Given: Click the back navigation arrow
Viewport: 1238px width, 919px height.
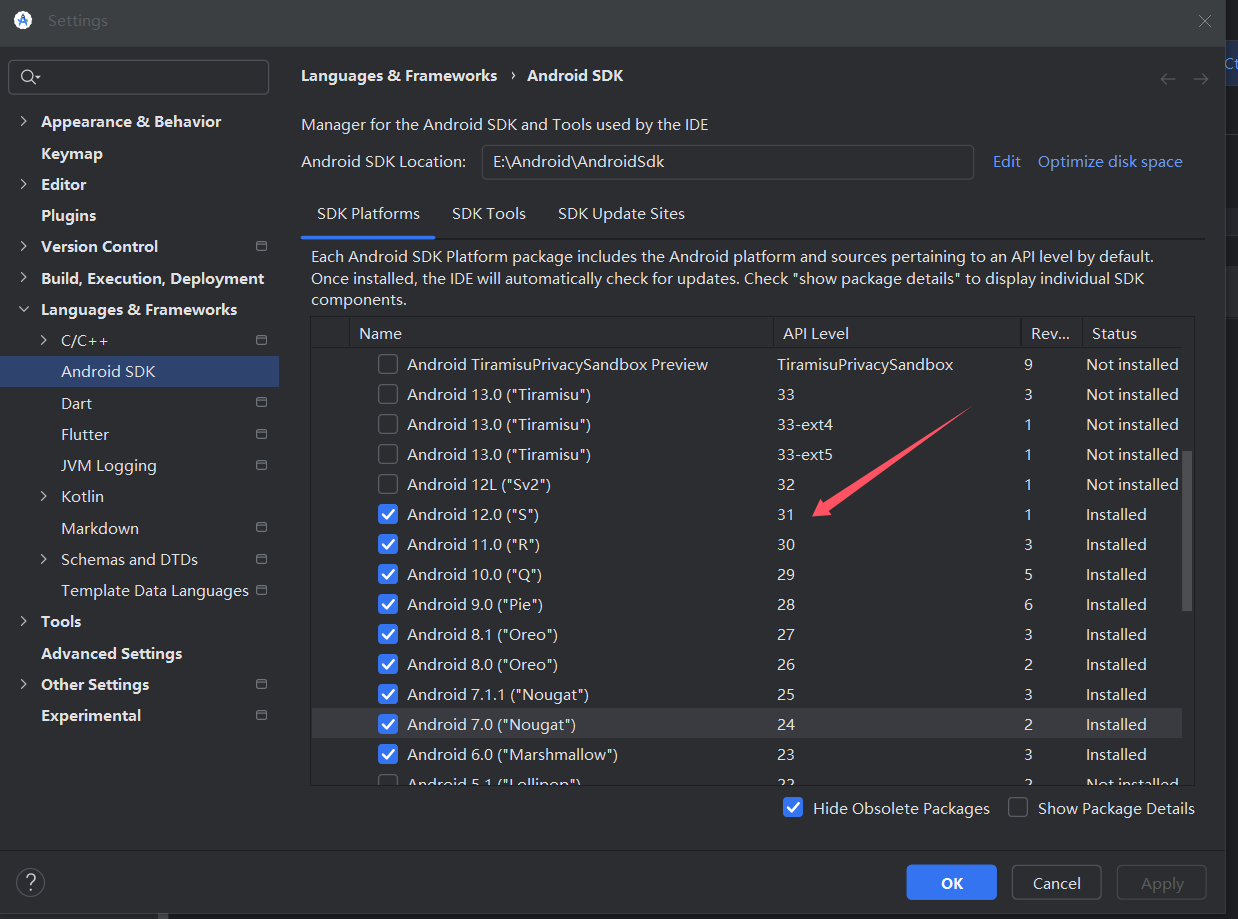Looking at the screenshot, I should [x=1167, y=79].
